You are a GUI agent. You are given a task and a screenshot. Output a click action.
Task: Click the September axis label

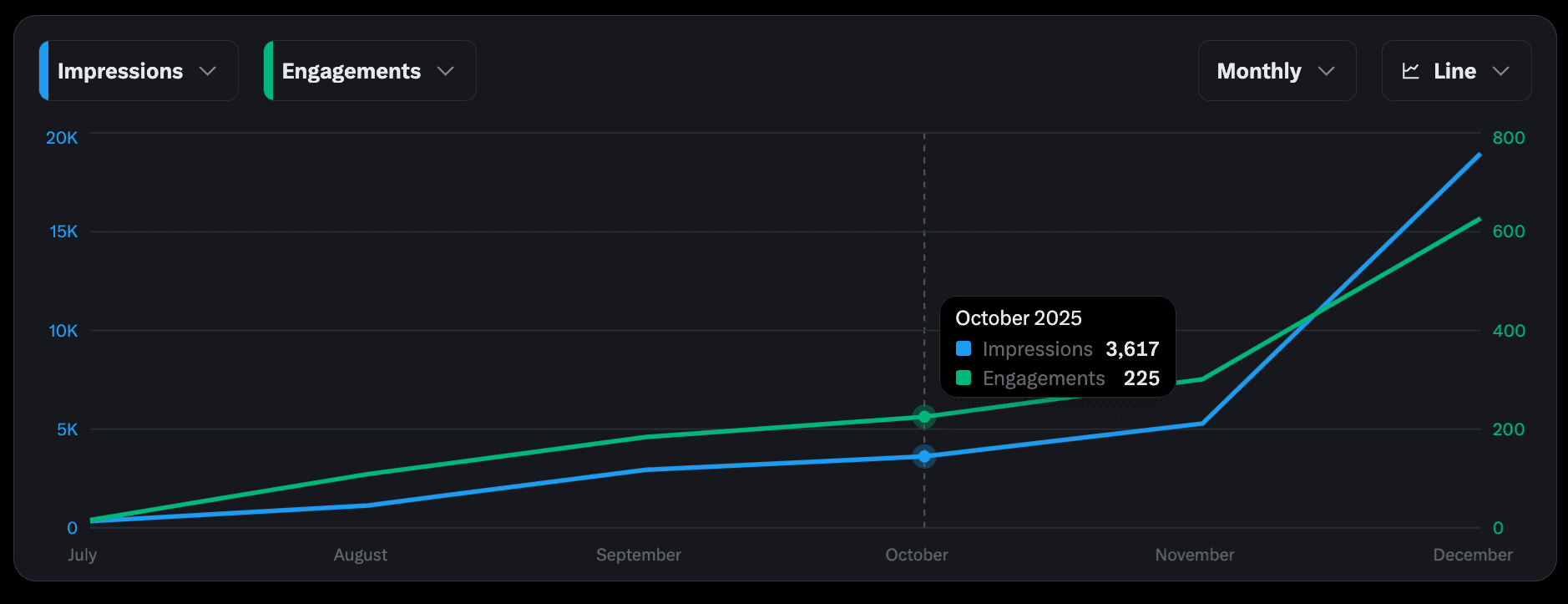tap(639, 555)
